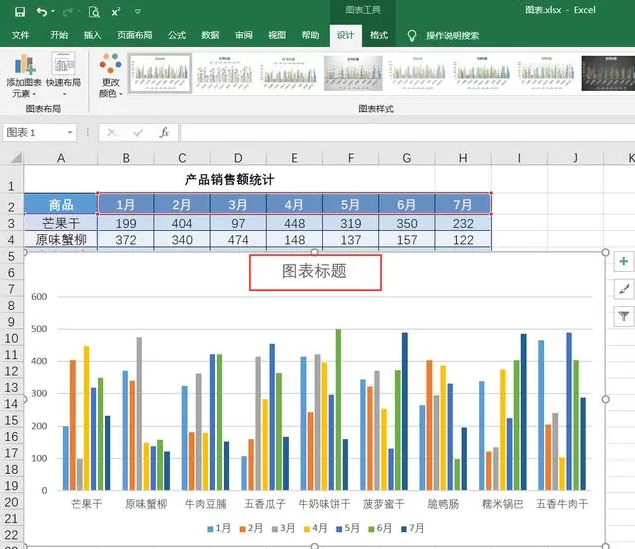Select the dark background chart style thumbnail
This screenshot has width=635, height=549.
click(608, 73)
